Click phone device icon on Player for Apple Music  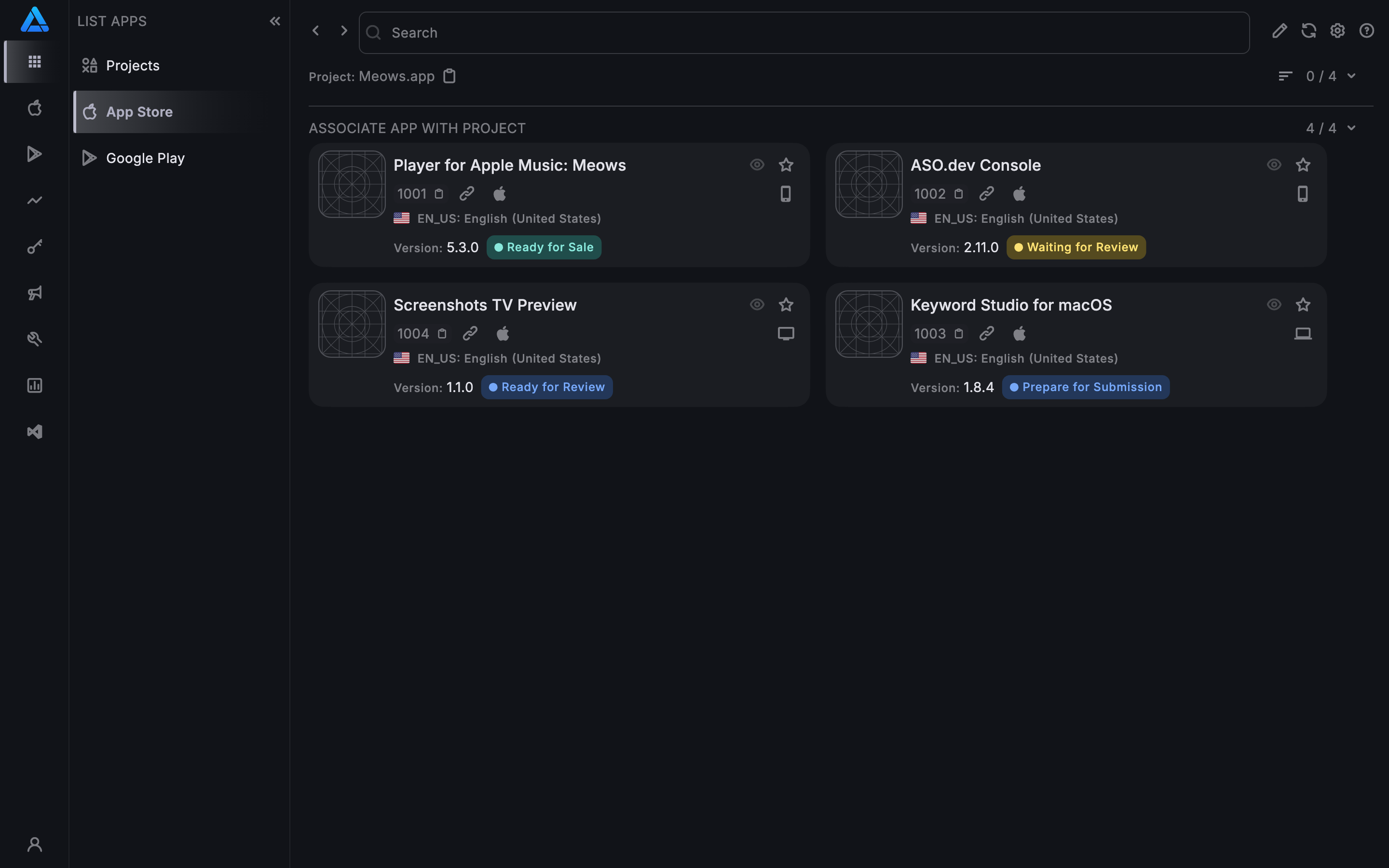point(786,194)
